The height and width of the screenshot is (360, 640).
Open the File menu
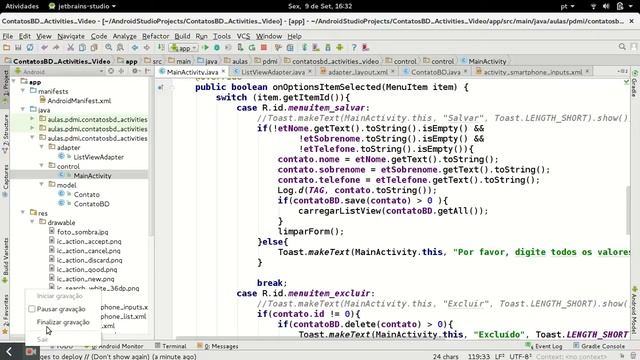pyautogui.click(x=8, y=36)
